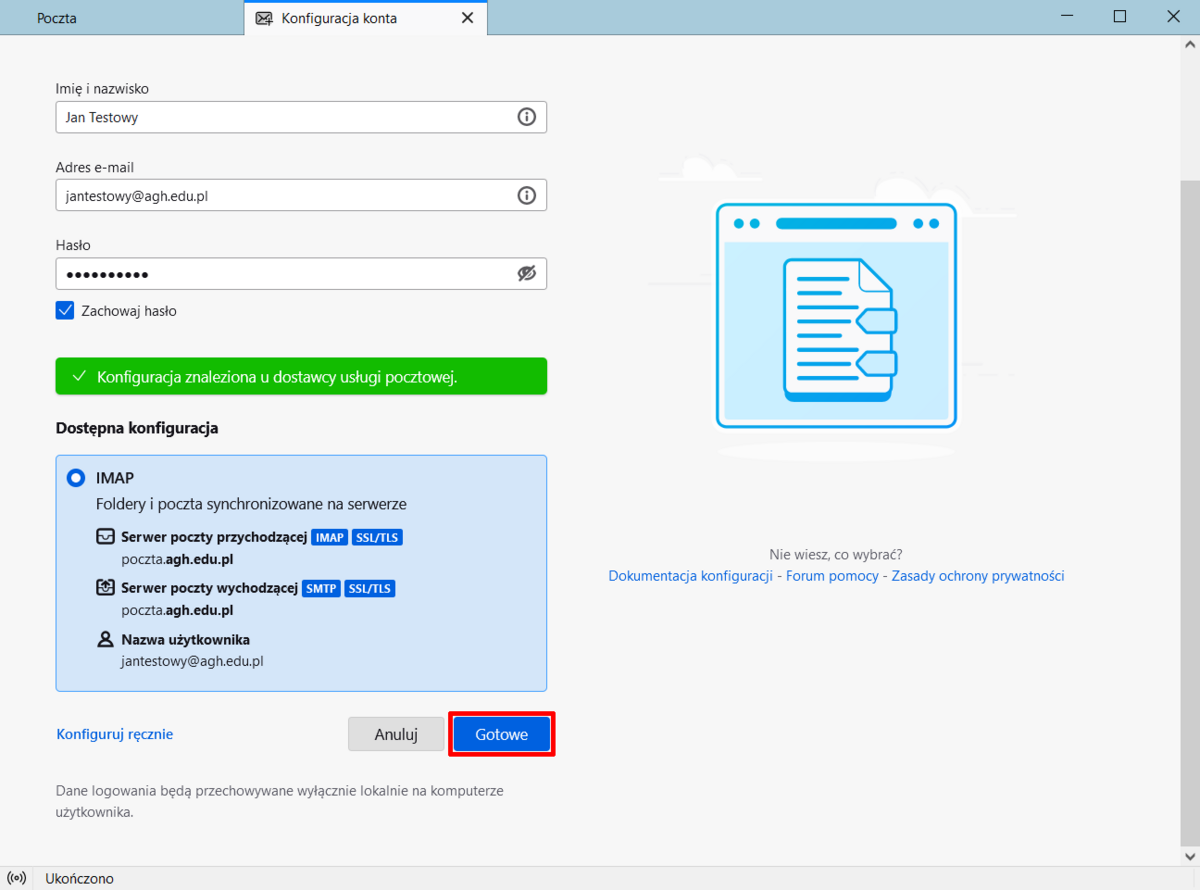The width and height of the screenshot is (1200, 890).
Task: Select the IMAP radio button
Action: point(76,478)
